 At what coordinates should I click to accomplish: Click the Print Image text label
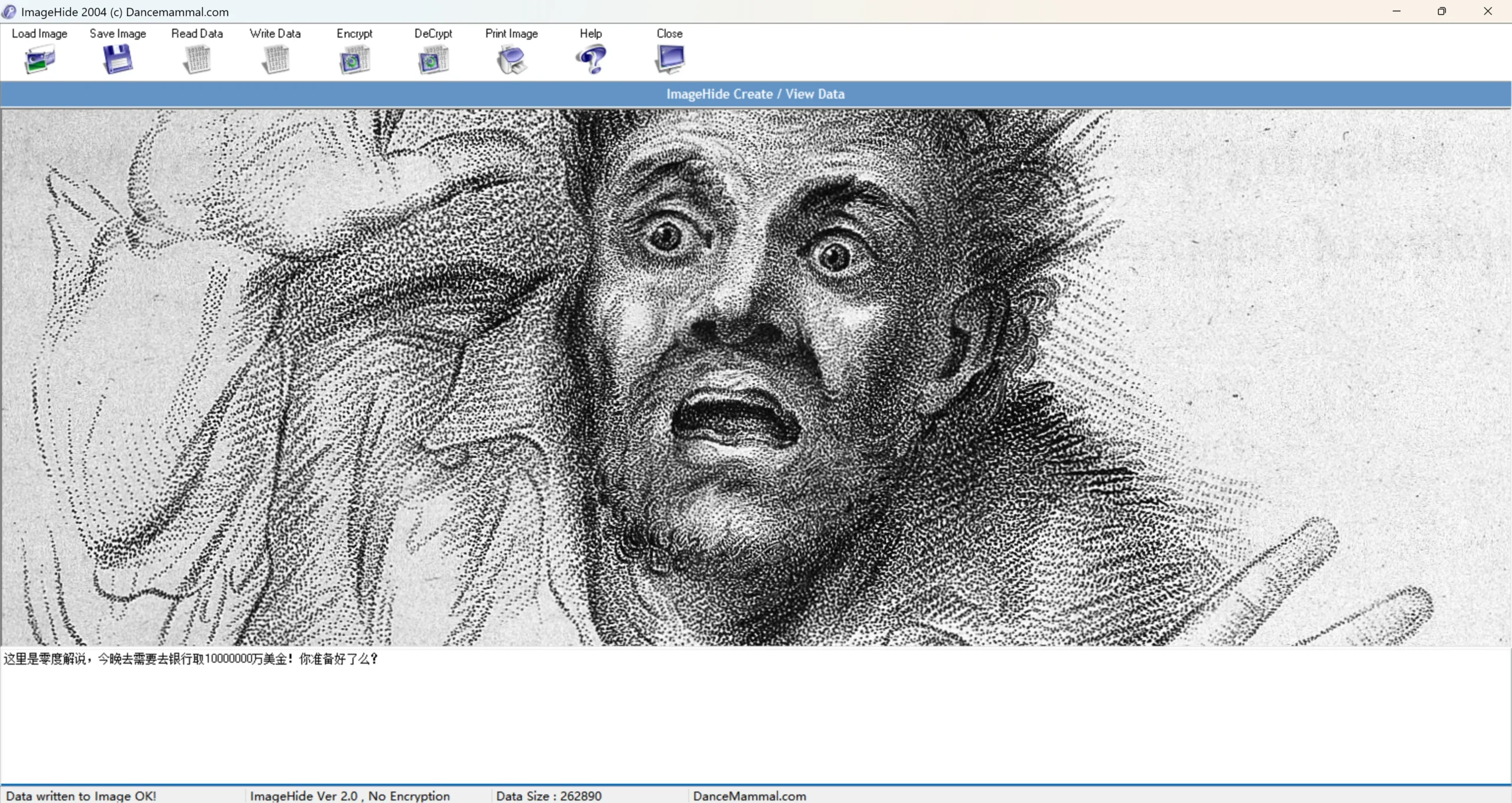(511, 34)
